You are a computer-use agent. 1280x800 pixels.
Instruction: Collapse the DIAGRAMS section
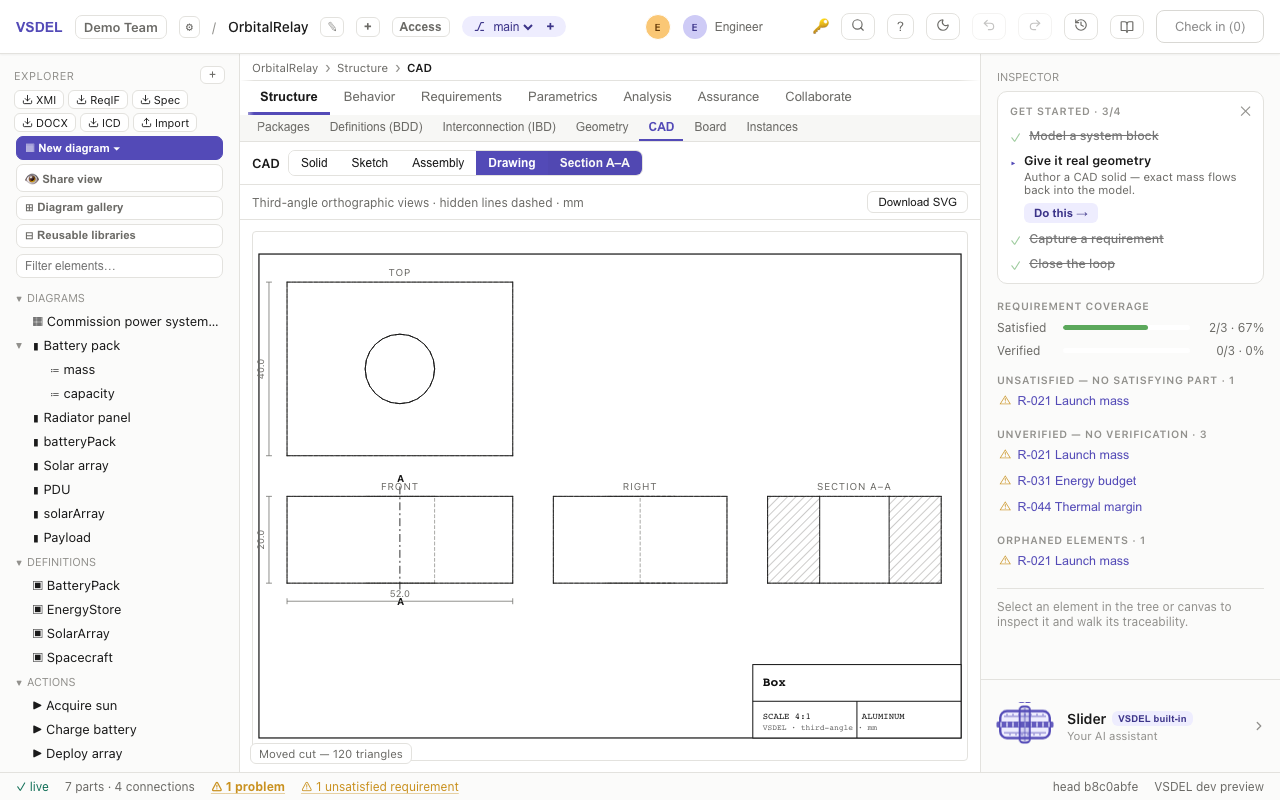pos(19,298)
